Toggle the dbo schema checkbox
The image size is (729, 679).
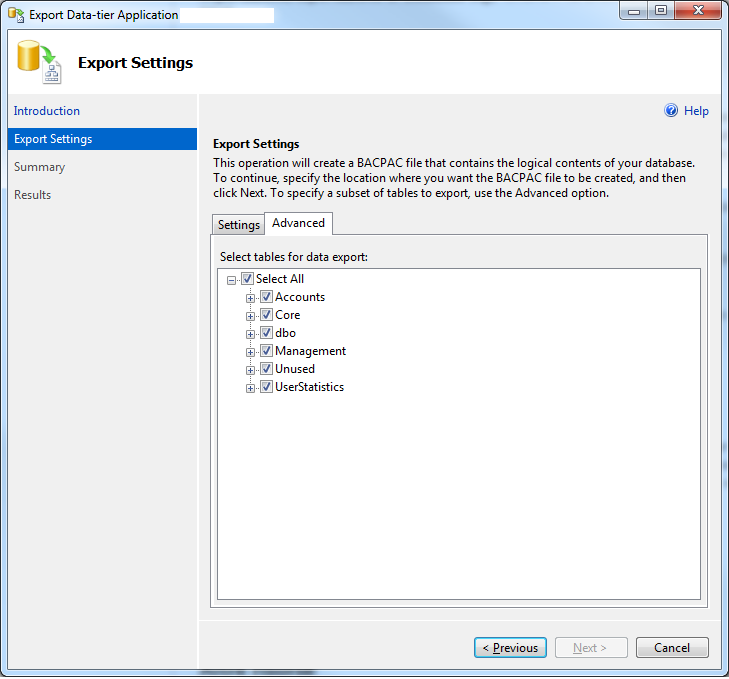[266, 333]
